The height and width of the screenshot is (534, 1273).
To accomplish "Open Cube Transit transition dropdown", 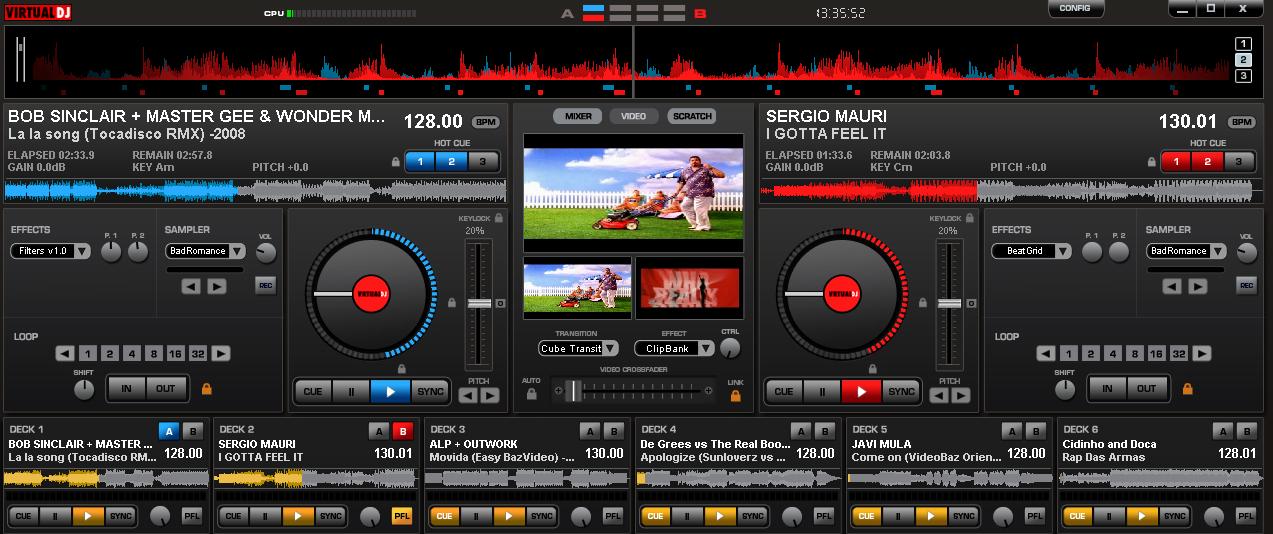I will [x=578, y=349].
